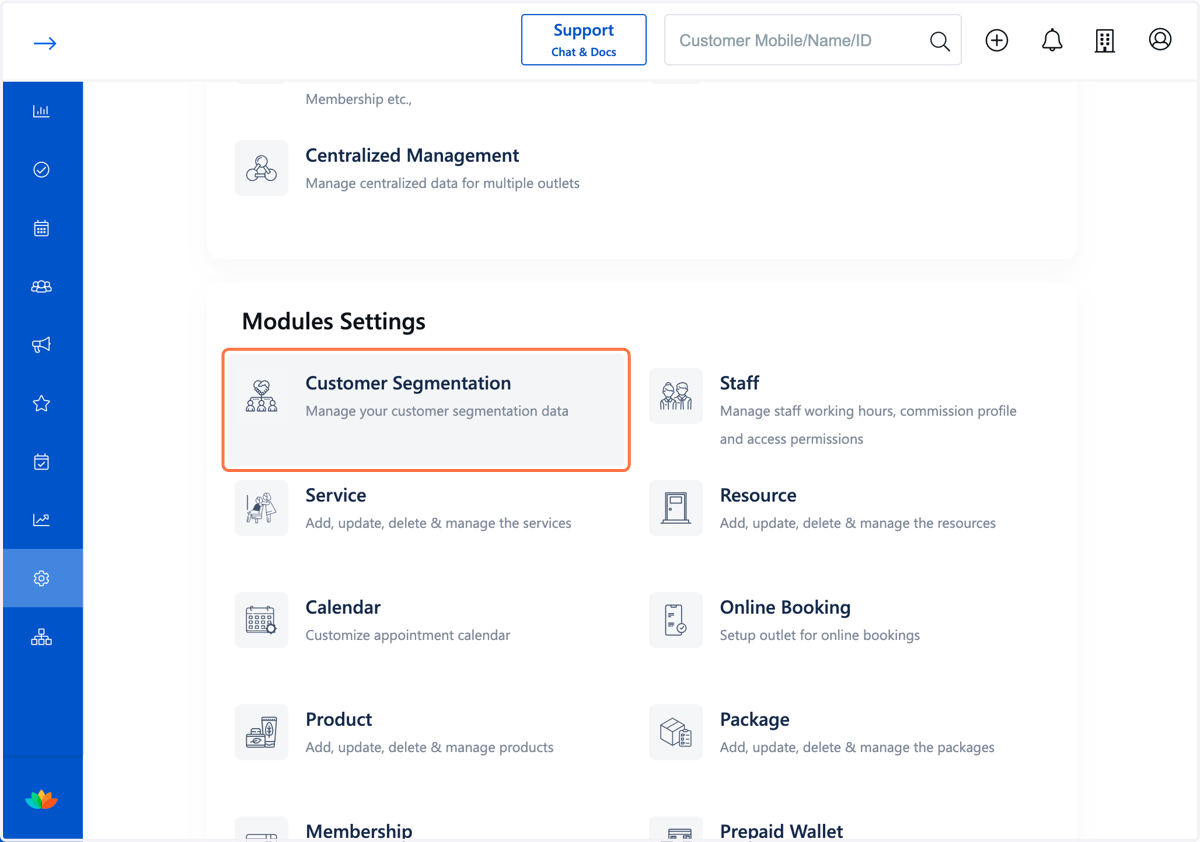Open the Package settings
This screenshot has width=1200, height=842.
755,719
